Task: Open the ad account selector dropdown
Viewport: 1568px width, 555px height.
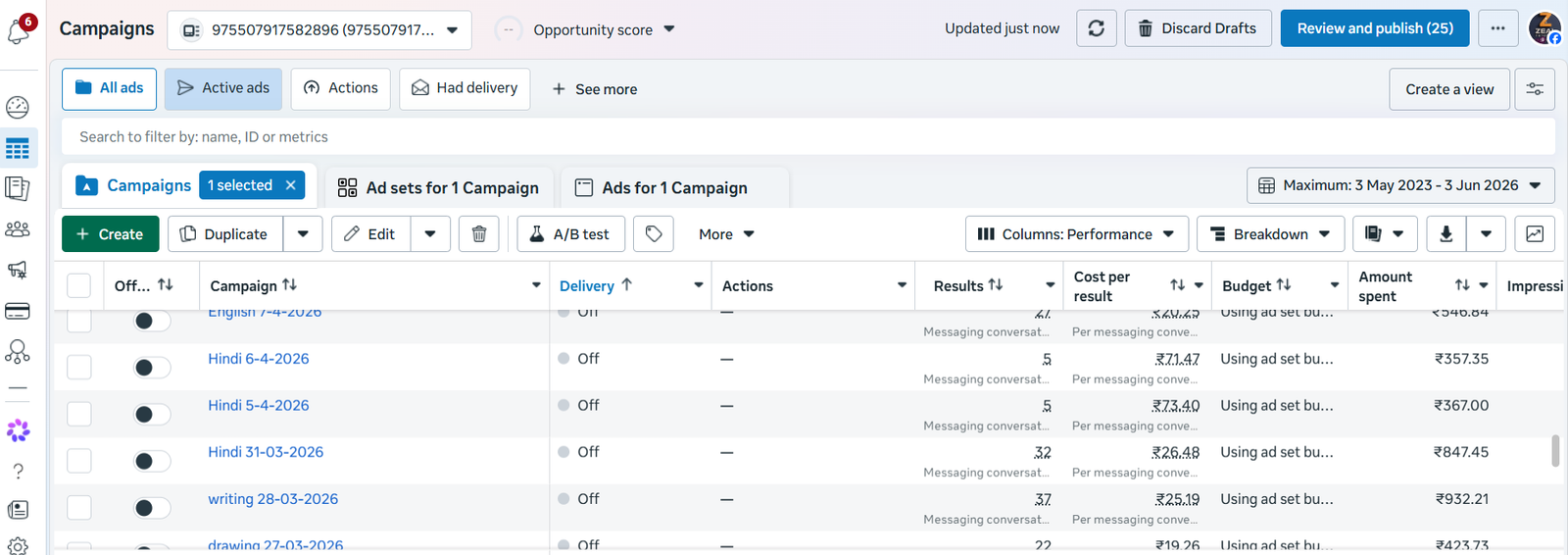Action: (319, 30)
